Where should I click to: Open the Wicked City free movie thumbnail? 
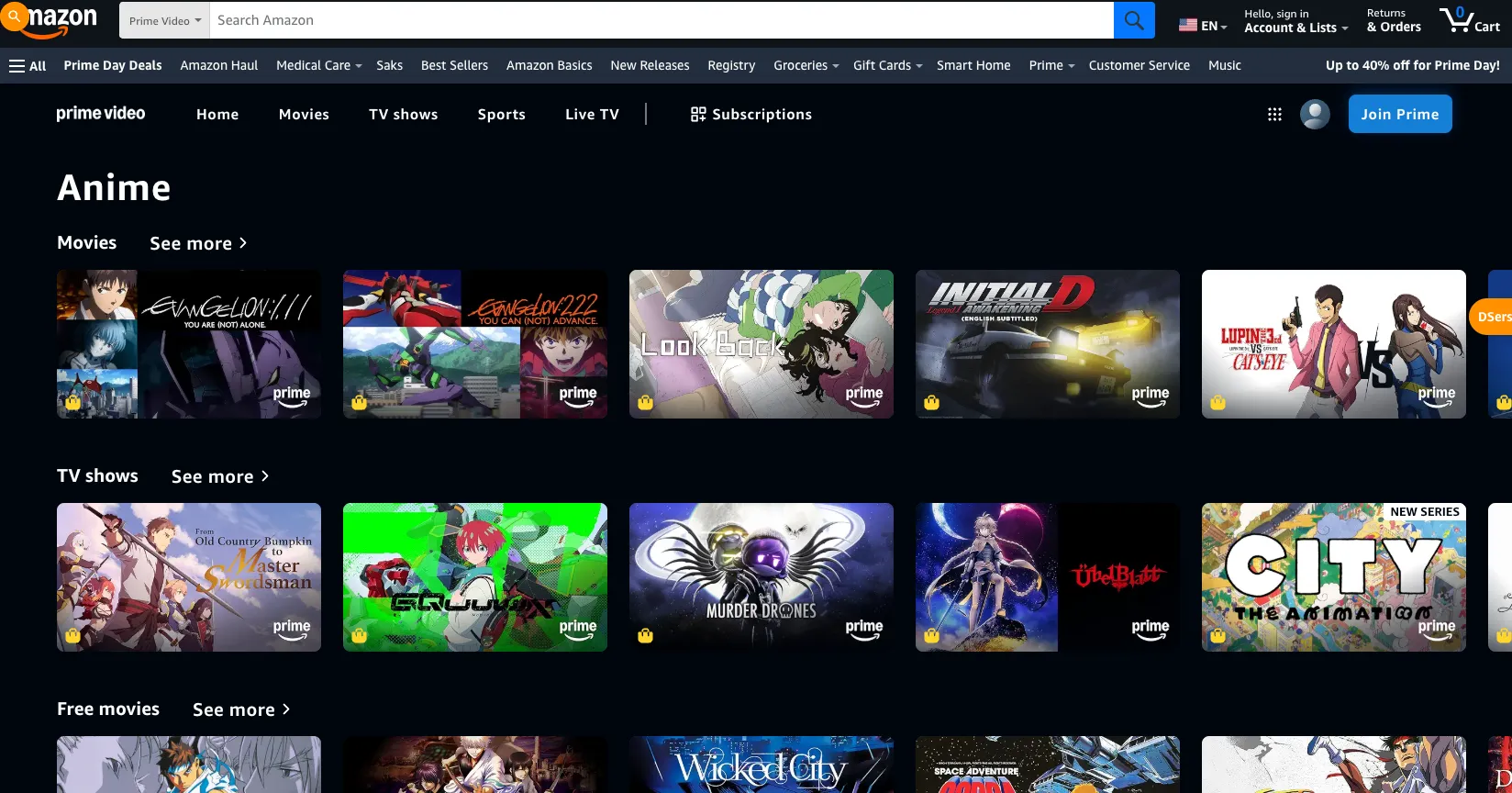[x=762, y=765]
